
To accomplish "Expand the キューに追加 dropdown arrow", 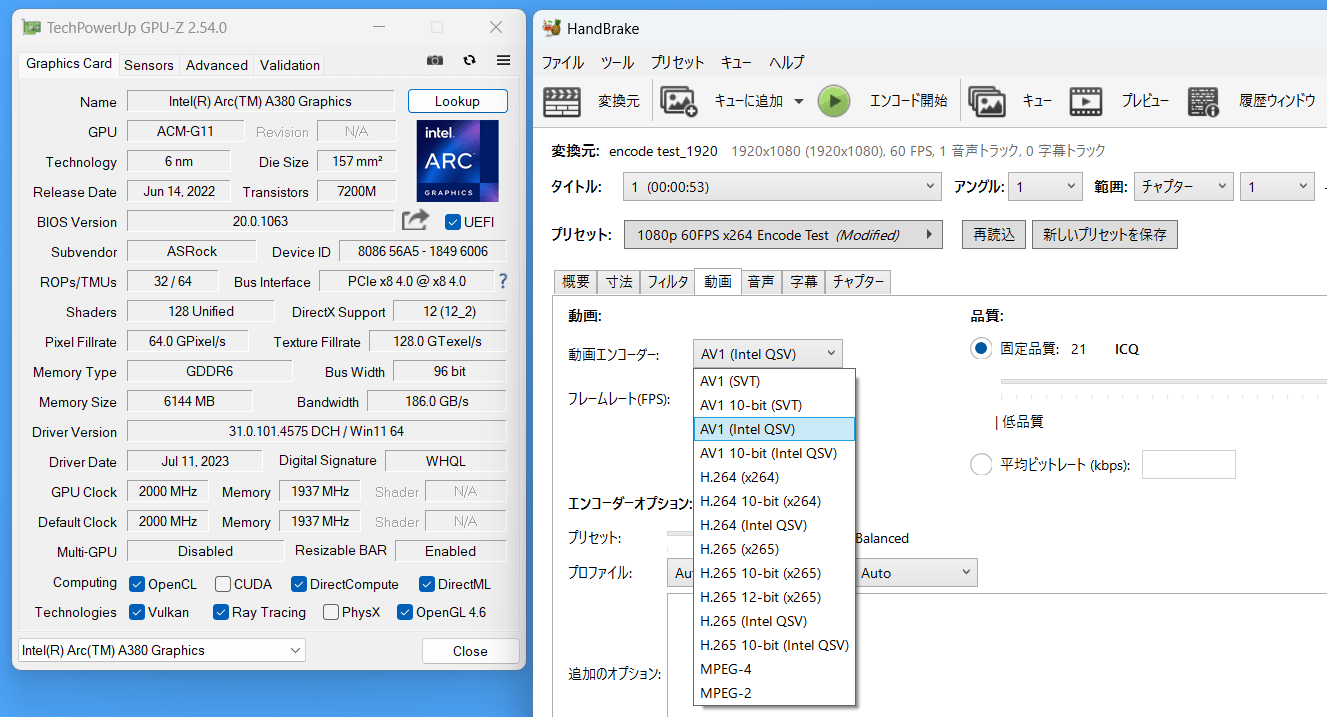I will tap(798, 101).
